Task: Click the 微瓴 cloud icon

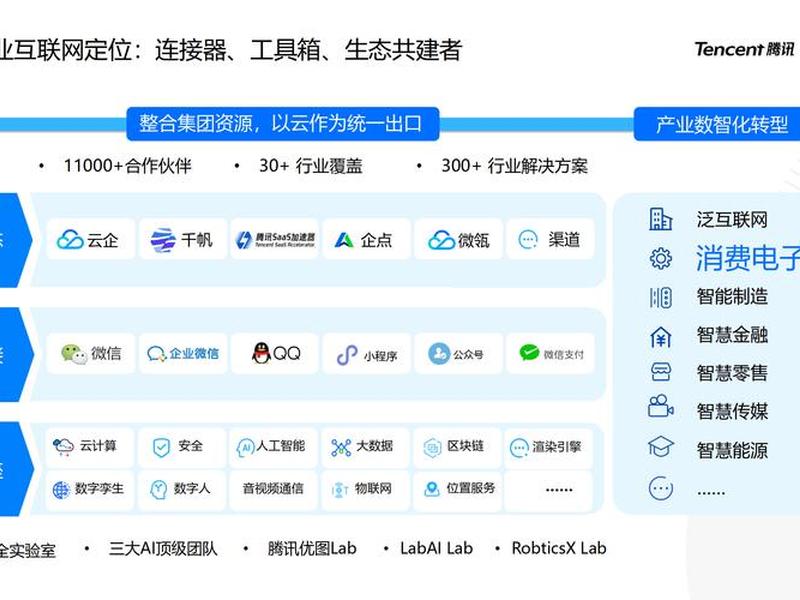Action: click(x=441, y=240)
